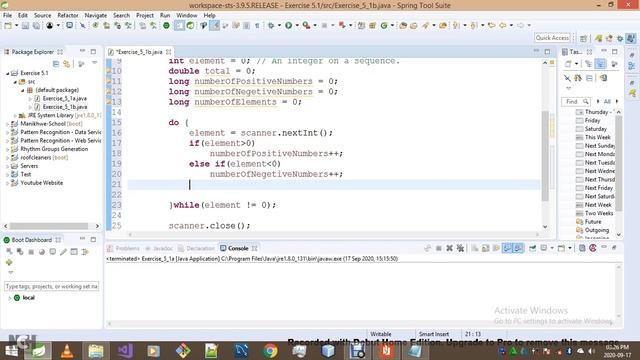Click the Debug bug icon in the toolbar
The height and width of the screenshot is (360, 640).
pyautogui.click(x=271, y=26)
